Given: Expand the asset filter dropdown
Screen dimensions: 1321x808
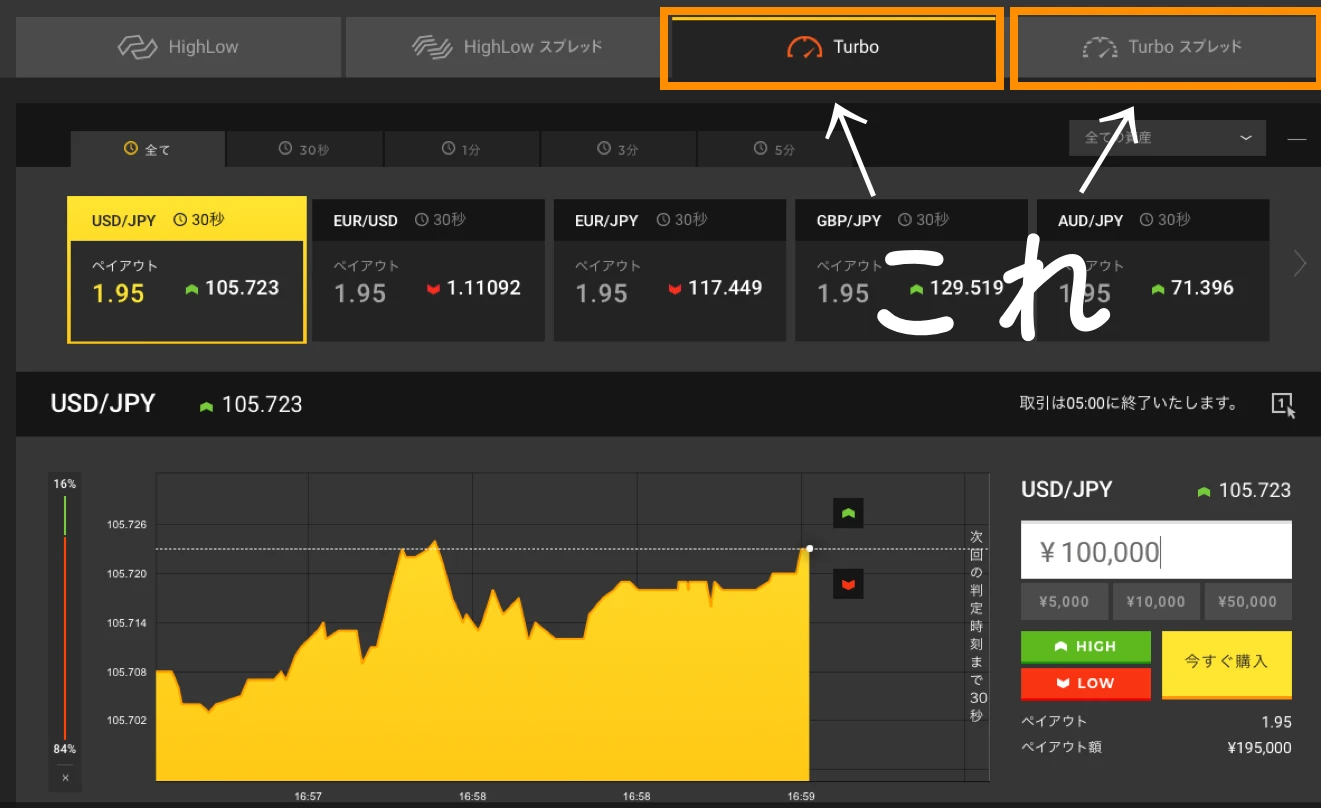Looking at the screenshot, I should coord(1166,138).
